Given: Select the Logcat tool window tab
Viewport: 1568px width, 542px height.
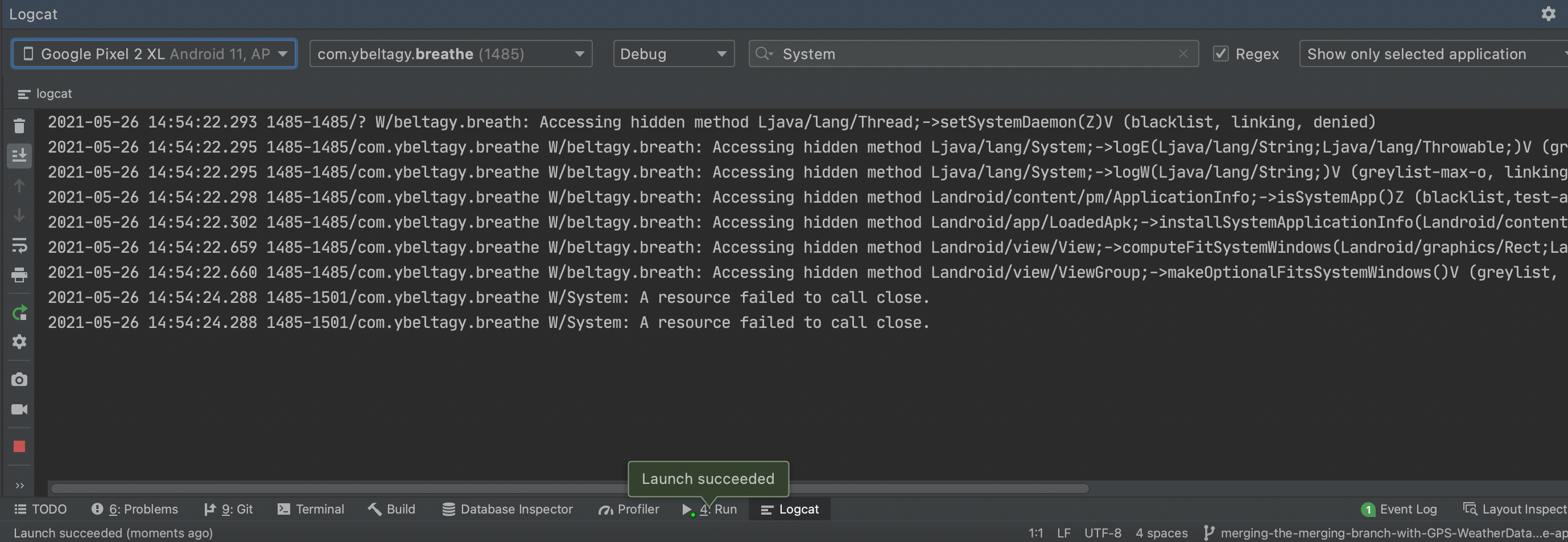Looking at the screenshot, I should (790, 509).
